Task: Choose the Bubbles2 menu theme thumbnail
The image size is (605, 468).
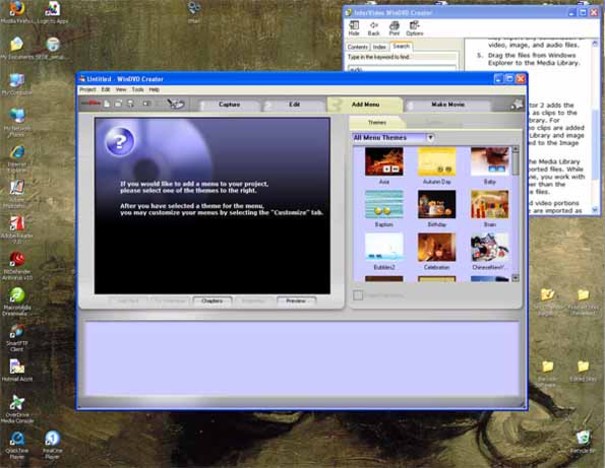Action: [384, 247]
